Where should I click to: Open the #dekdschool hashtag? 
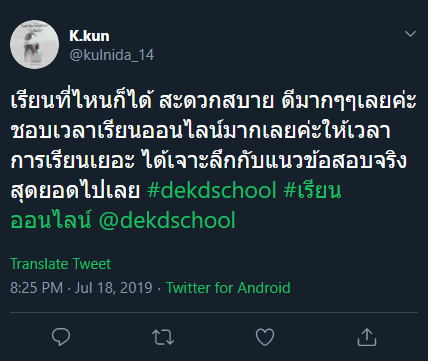click(212, 190)
